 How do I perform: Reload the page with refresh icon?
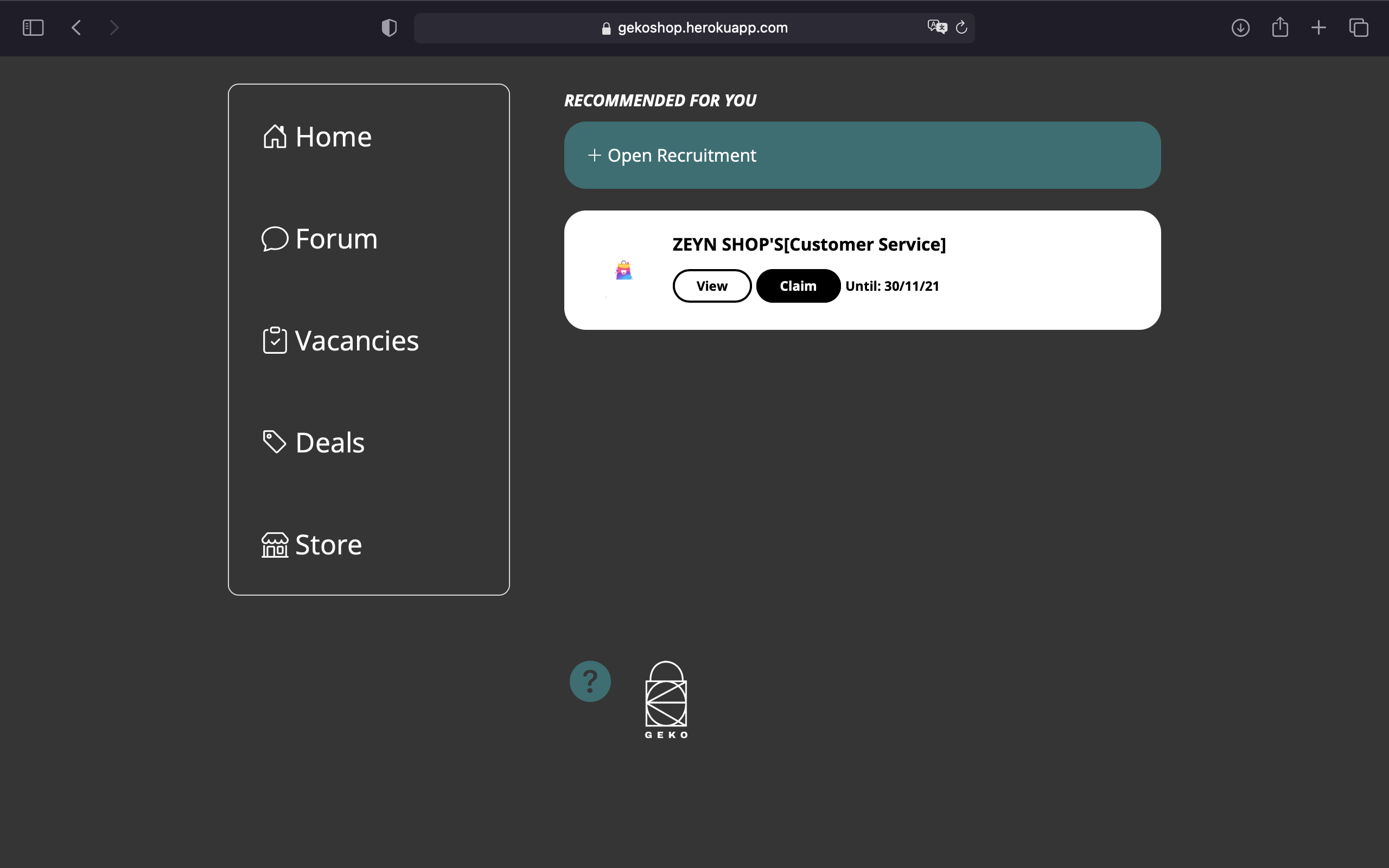tap(961, 28)
